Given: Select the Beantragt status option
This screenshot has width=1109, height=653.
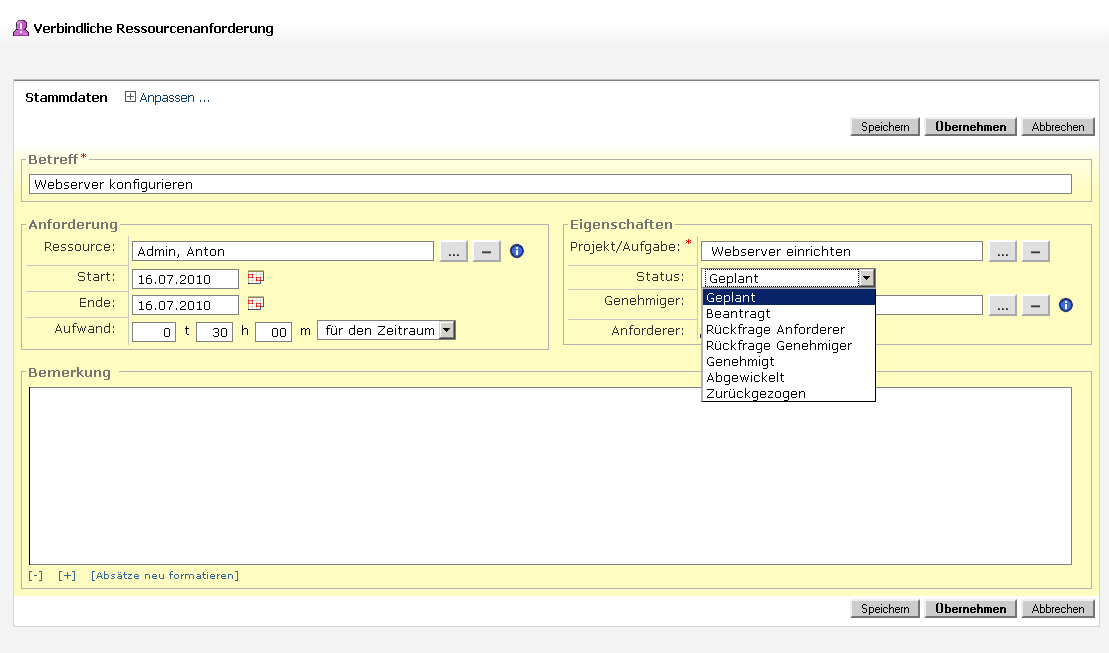Looking at the screenshot, I should [789, 313].
